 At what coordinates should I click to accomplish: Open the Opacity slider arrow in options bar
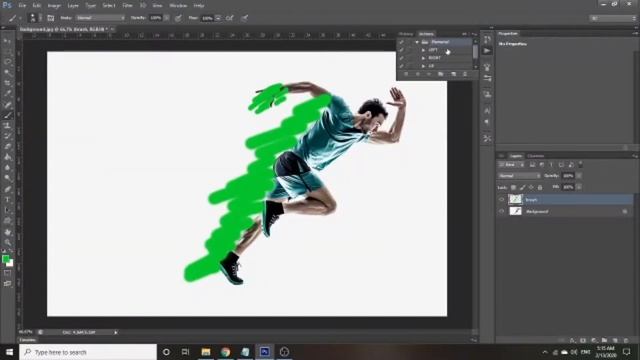(167, 18)
